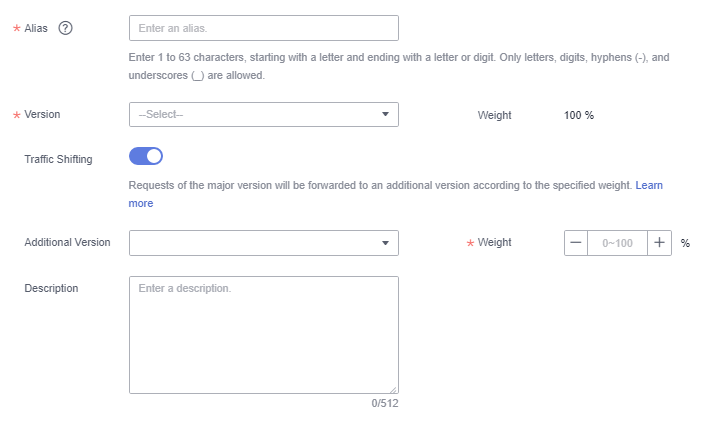The width and height of the screenshot is (719, 427).
Task: Turn off the Traffic Shifting switch
Action: [146, 156]
